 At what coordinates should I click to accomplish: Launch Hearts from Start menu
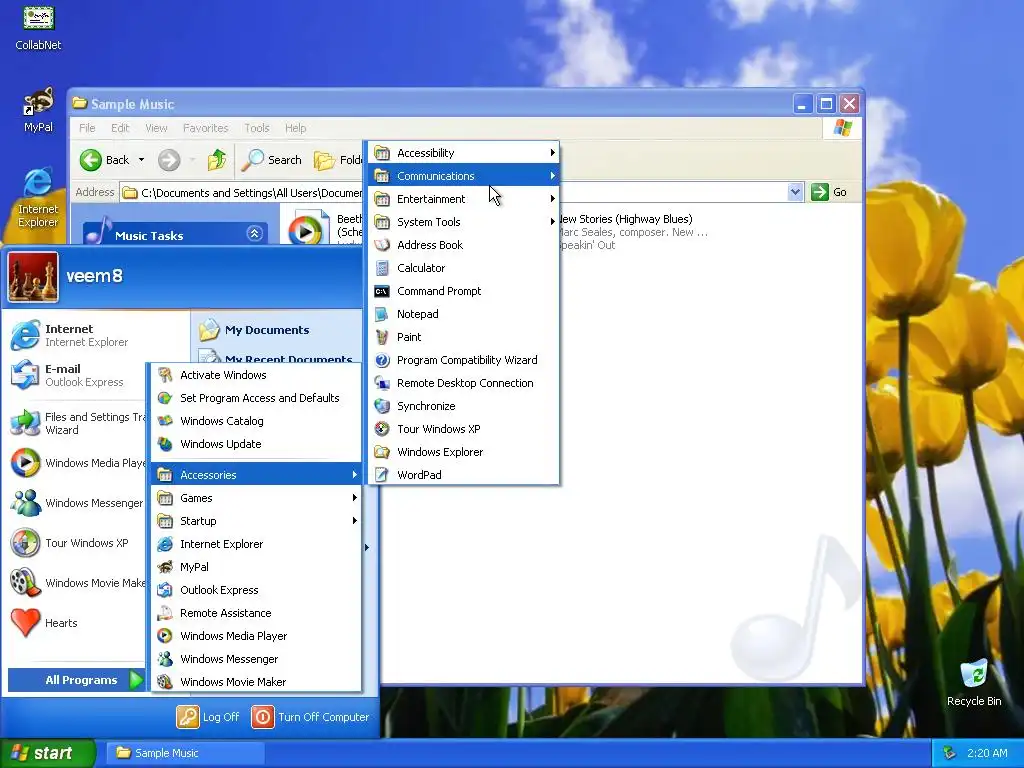[77, 622]
